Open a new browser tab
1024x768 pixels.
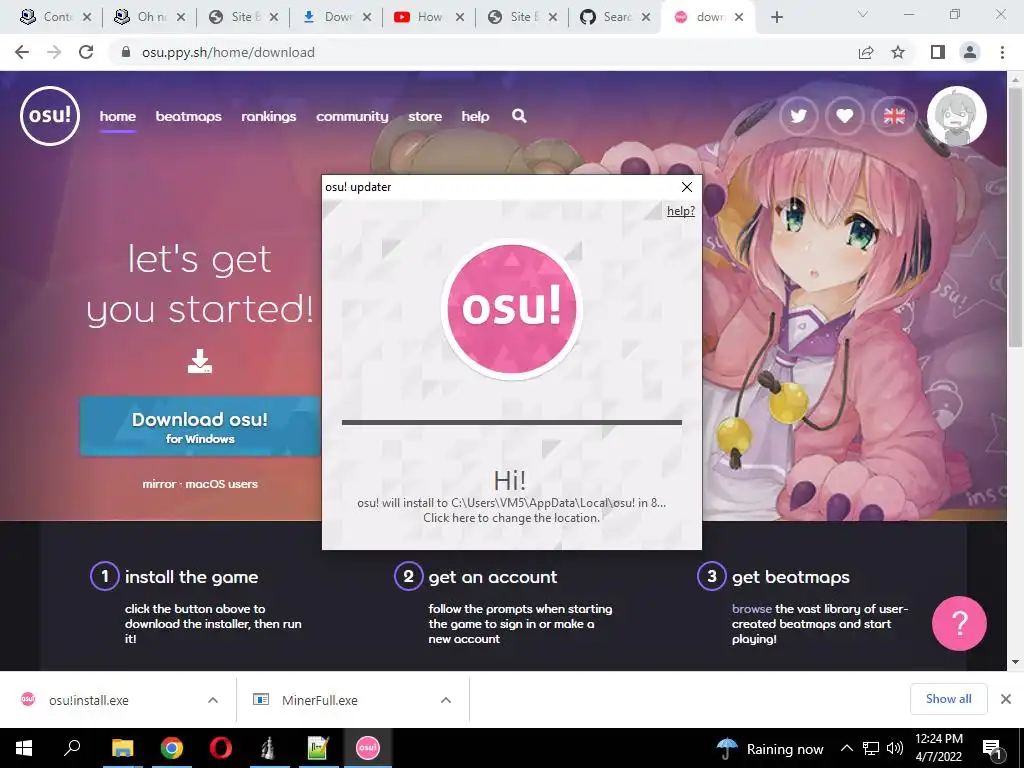pyautogui.click(x=776, y=17)
